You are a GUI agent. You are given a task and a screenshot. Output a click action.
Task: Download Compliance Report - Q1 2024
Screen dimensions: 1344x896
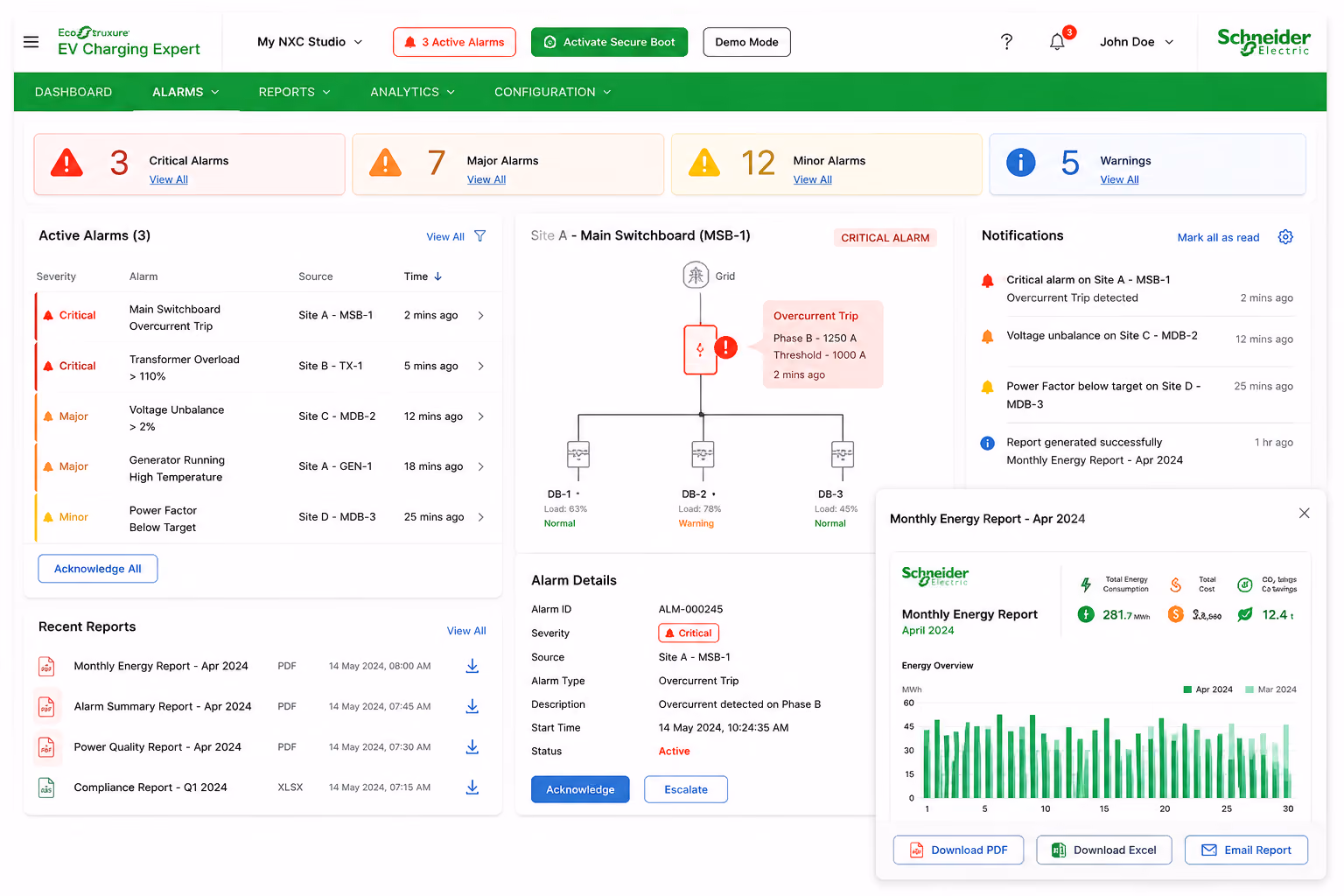[472, 787]
